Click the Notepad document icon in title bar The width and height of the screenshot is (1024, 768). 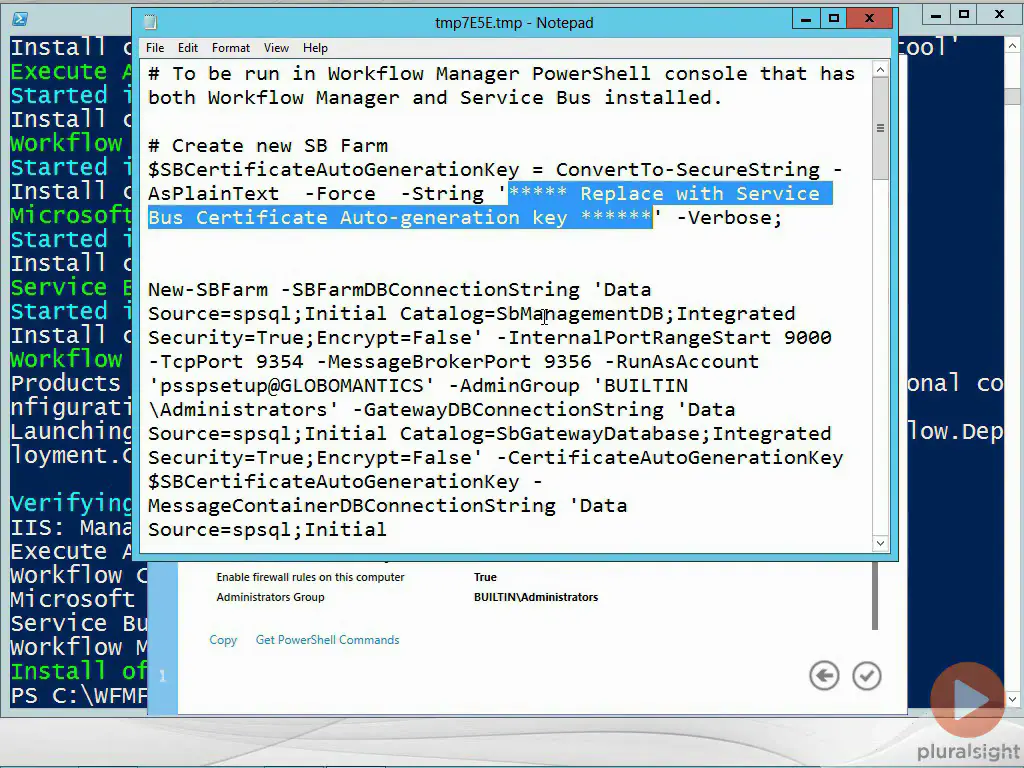coord(151,22)
